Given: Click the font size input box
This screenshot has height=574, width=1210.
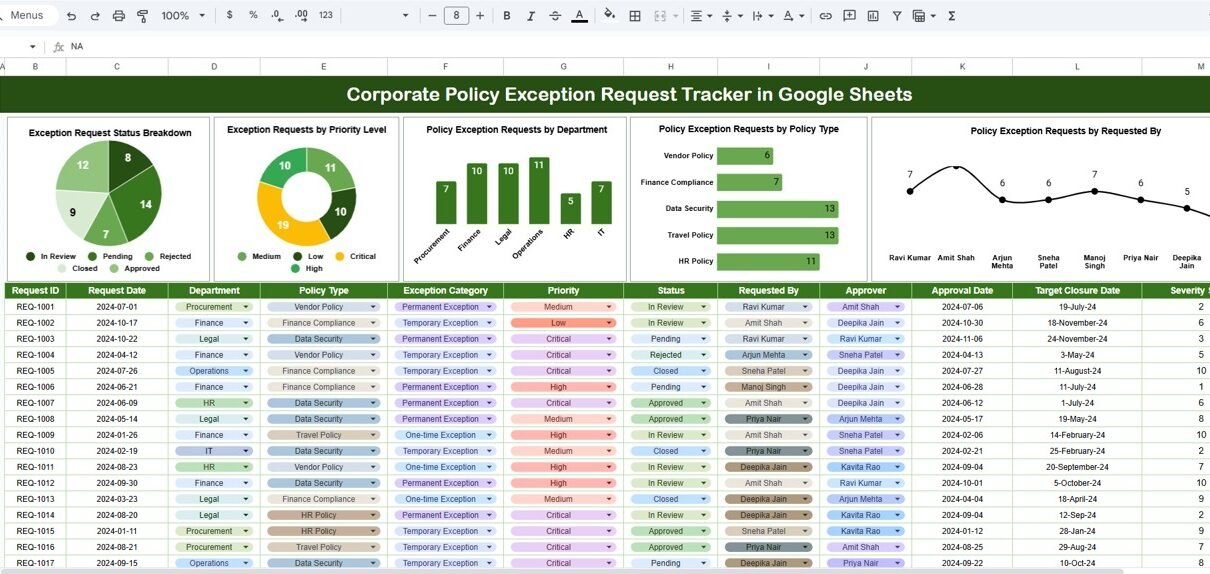Looking at the screenshot, I should (x=456, y=16).
